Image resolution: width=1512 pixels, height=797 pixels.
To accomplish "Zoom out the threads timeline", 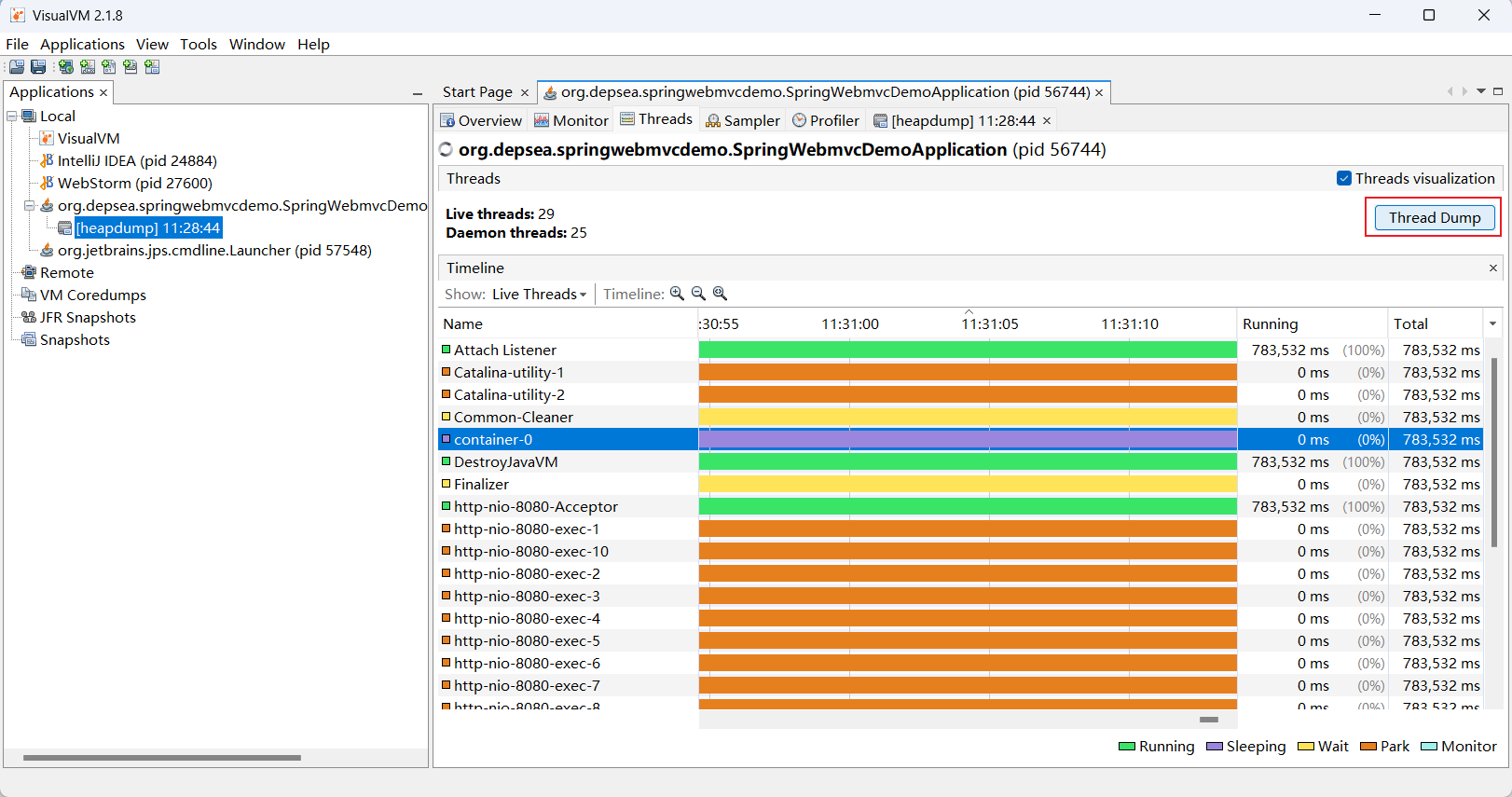I will [x=698, y=294].
